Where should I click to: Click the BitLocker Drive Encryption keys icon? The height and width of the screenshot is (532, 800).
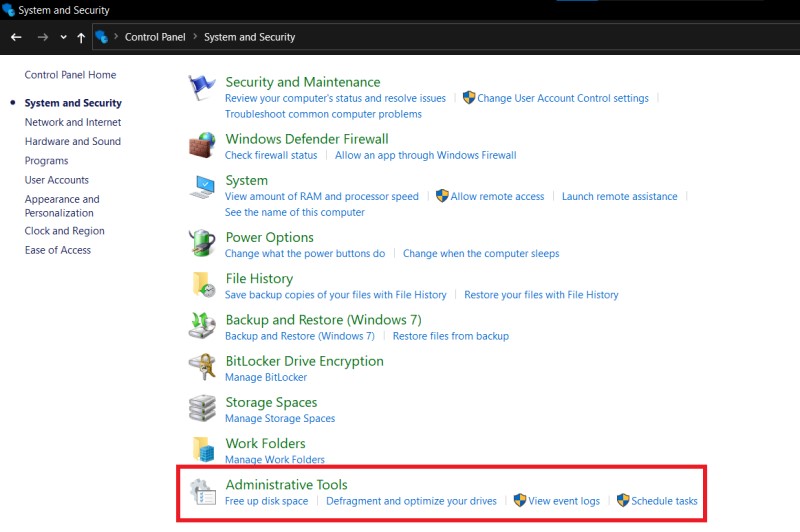[202, 367]
